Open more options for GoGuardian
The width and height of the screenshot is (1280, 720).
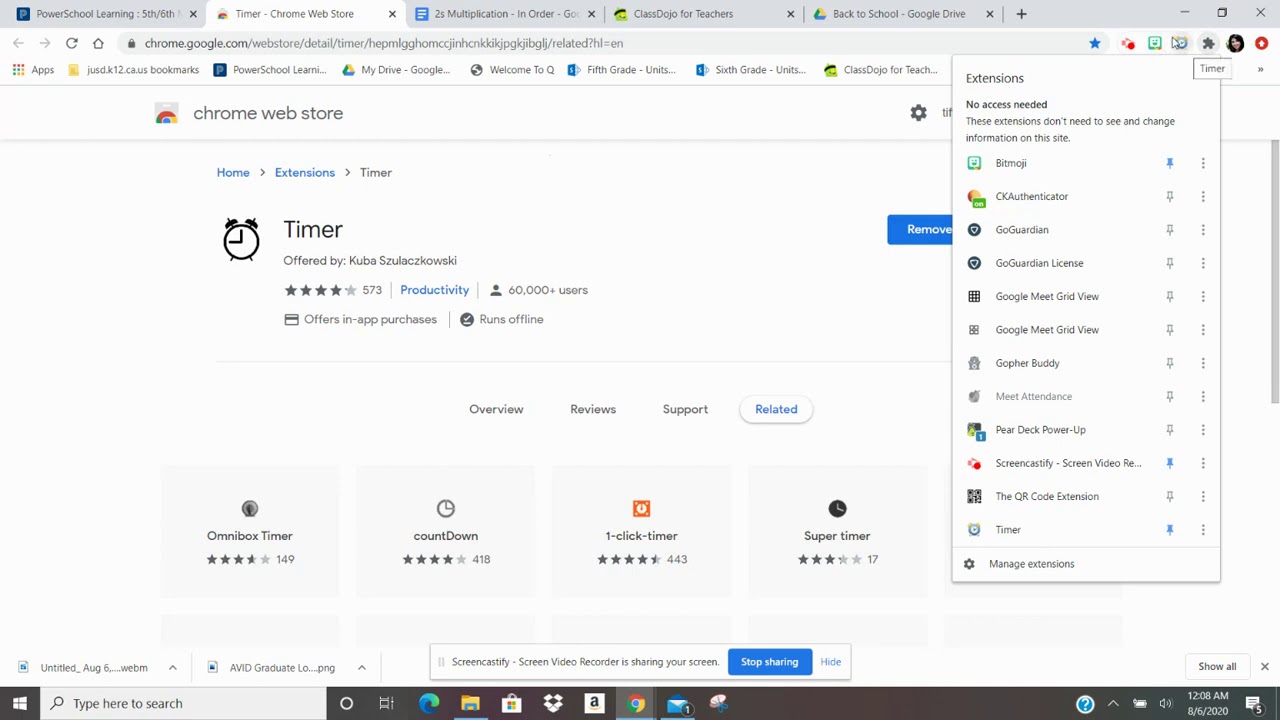(x=1203, y=230)
